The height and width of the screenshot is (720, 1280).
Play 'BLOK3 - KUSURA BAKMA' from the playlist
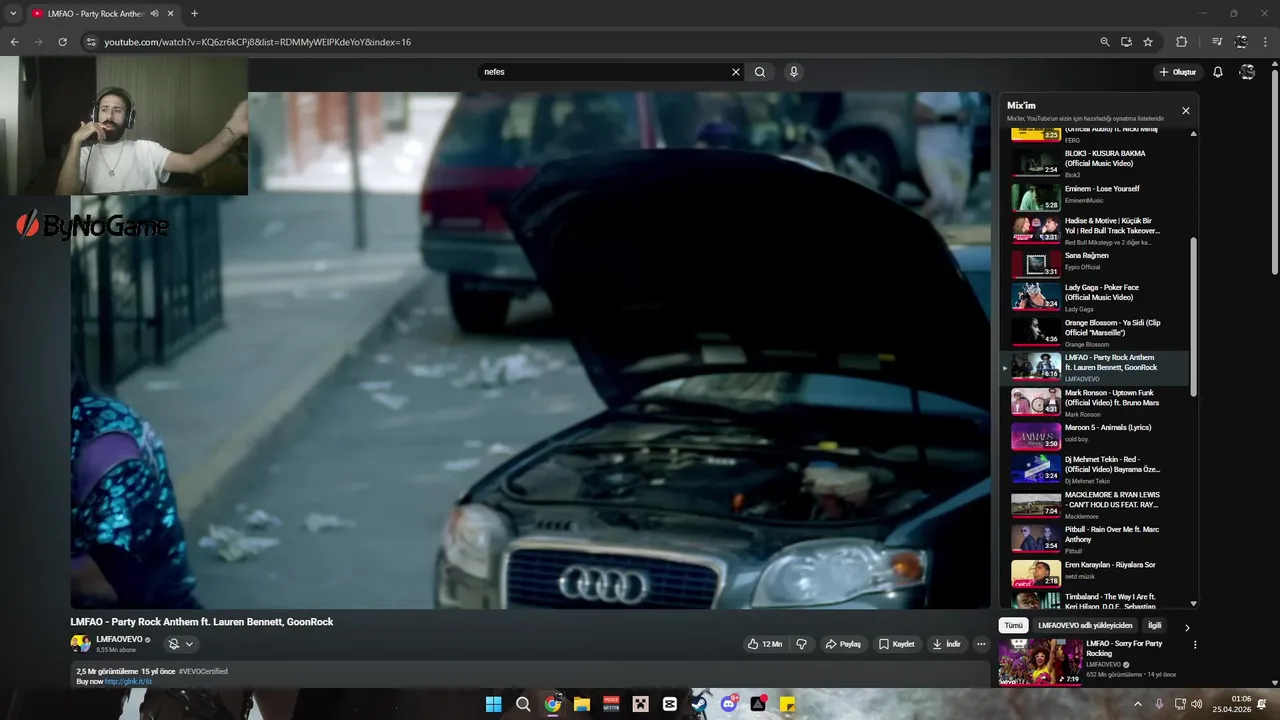pos(1095,163)
